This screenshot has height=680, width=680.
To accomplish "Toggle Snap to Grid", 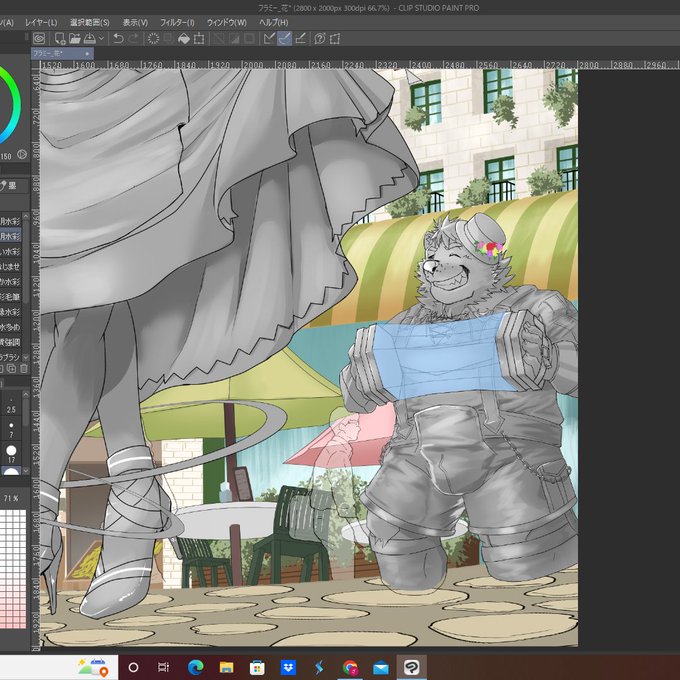I will point(300,39).
